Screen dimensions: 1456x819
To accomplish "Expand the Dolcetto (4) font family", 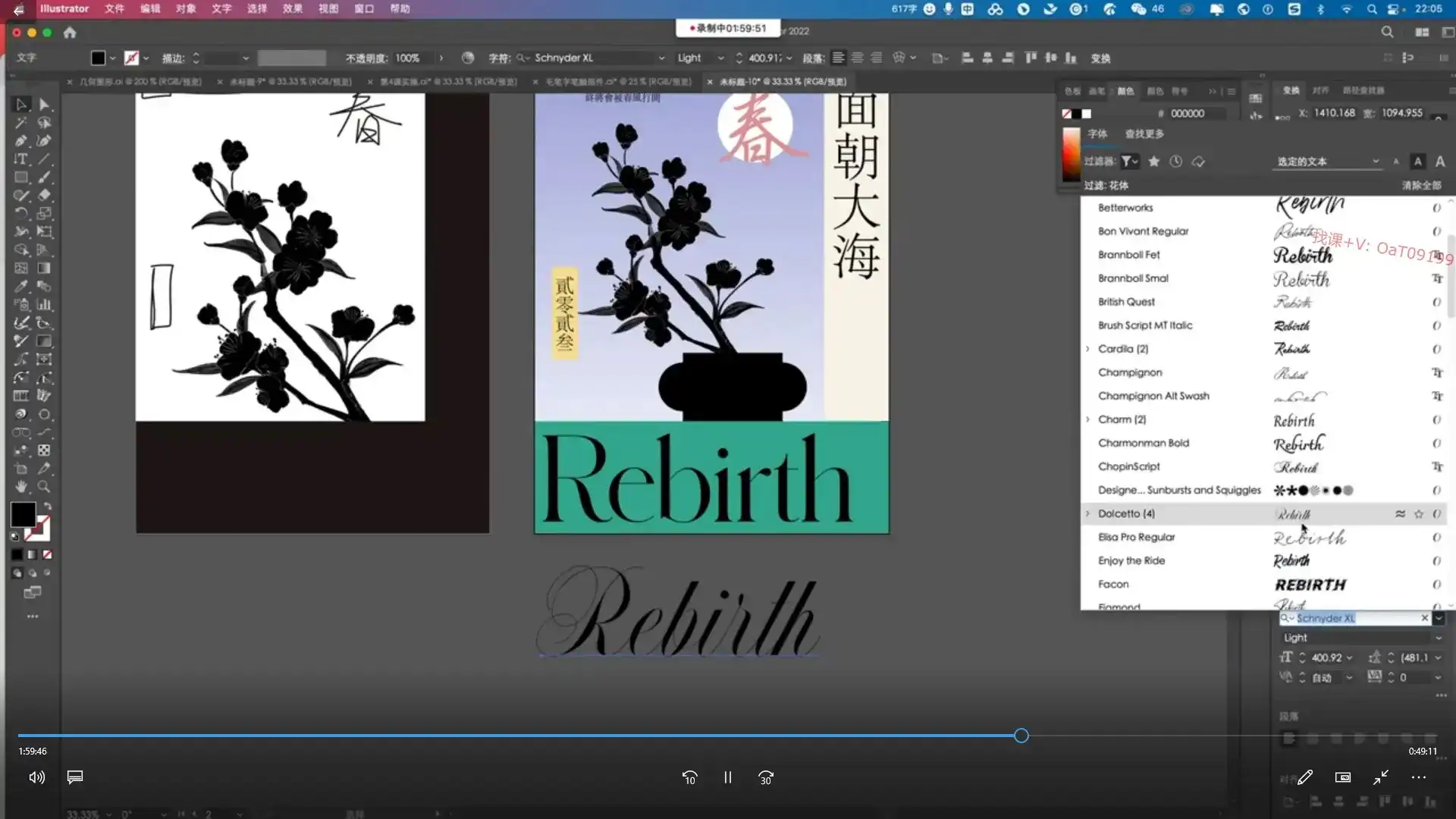I will pyautogui.click(x=1086, y=513).
